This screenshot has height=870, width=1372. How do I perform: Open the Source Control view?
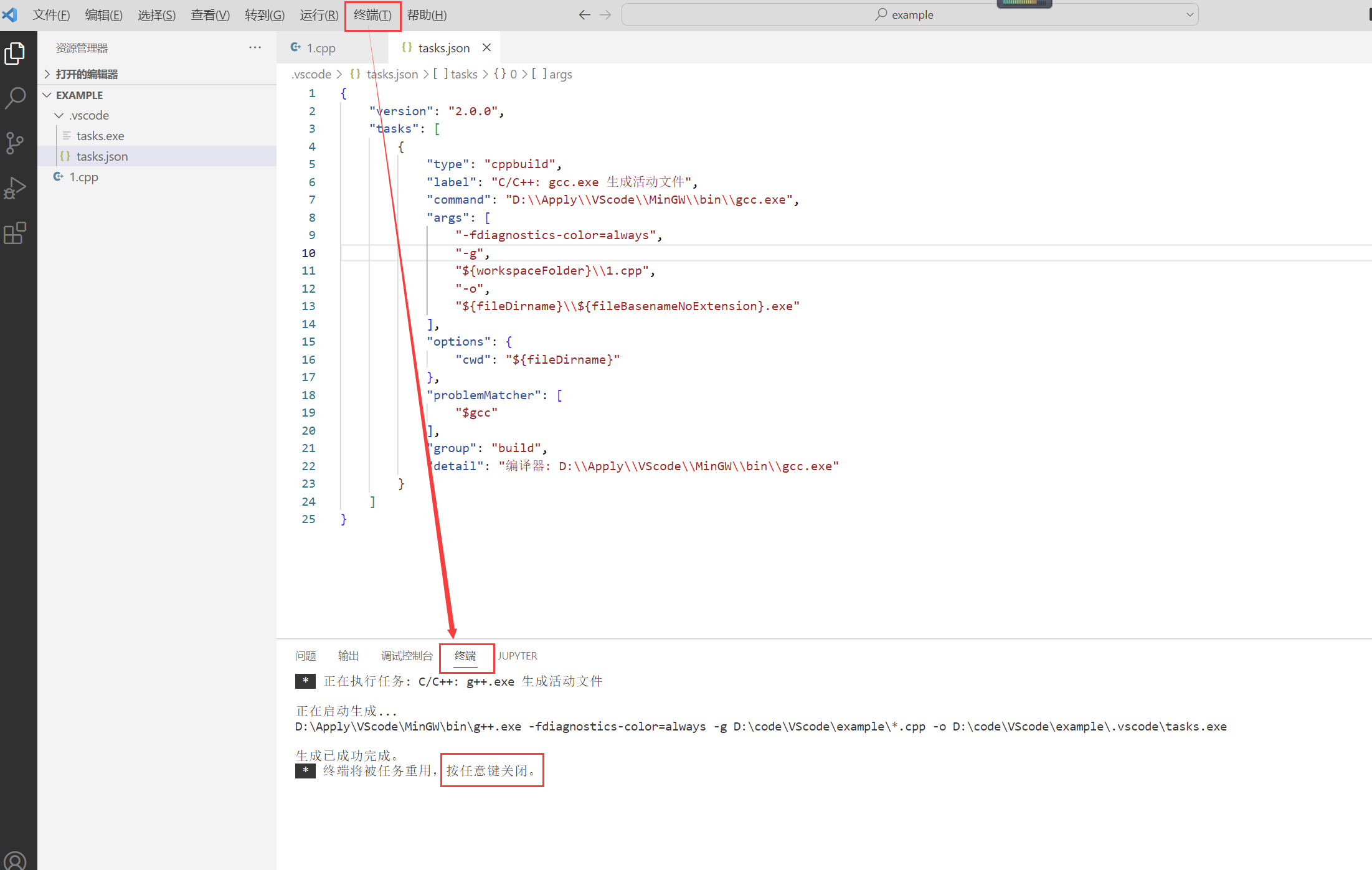[15, 143]
